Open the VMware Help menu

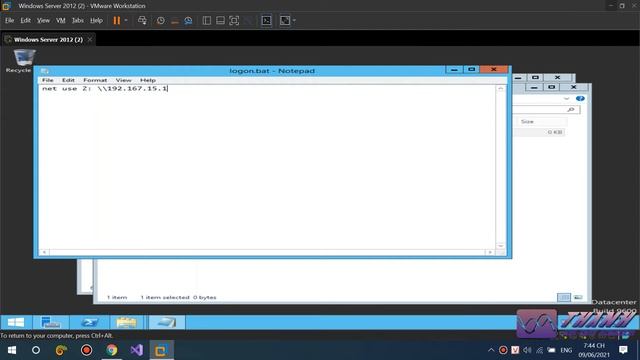[x=96, y=20]
